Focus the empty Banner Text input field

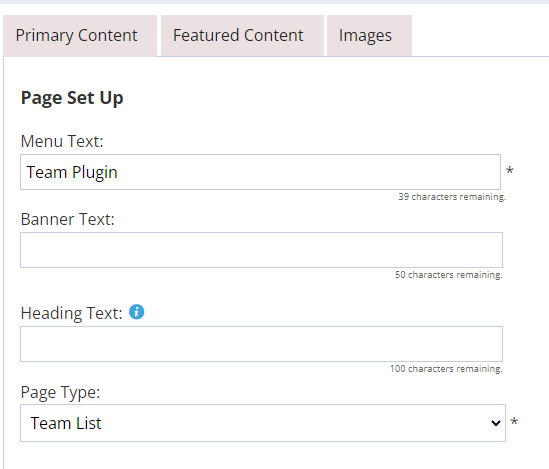[x=262, y=250]
